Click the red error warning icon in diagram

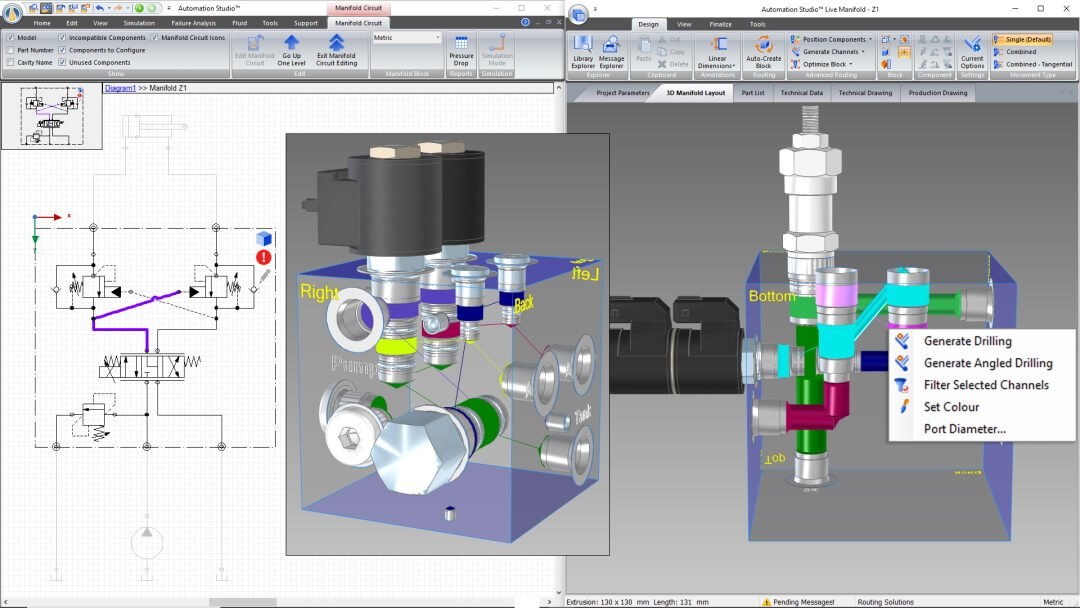tap(264, 257)
